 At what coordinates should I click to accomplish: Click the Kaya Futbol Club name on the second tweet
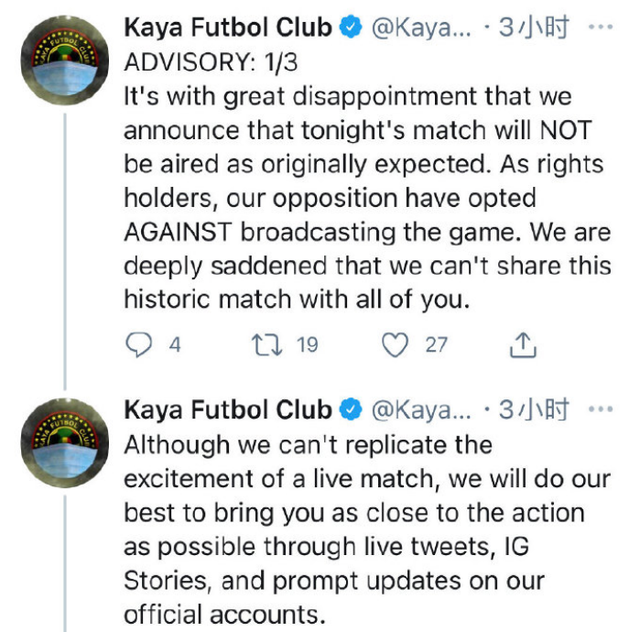click(228, 410)
